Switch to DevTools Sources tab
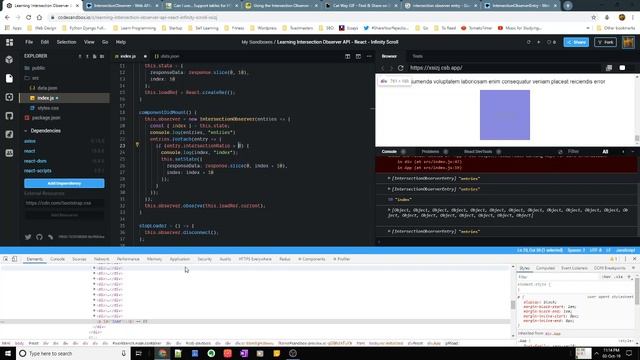Viewport: 640px width, 360px height. pos(79,259)
